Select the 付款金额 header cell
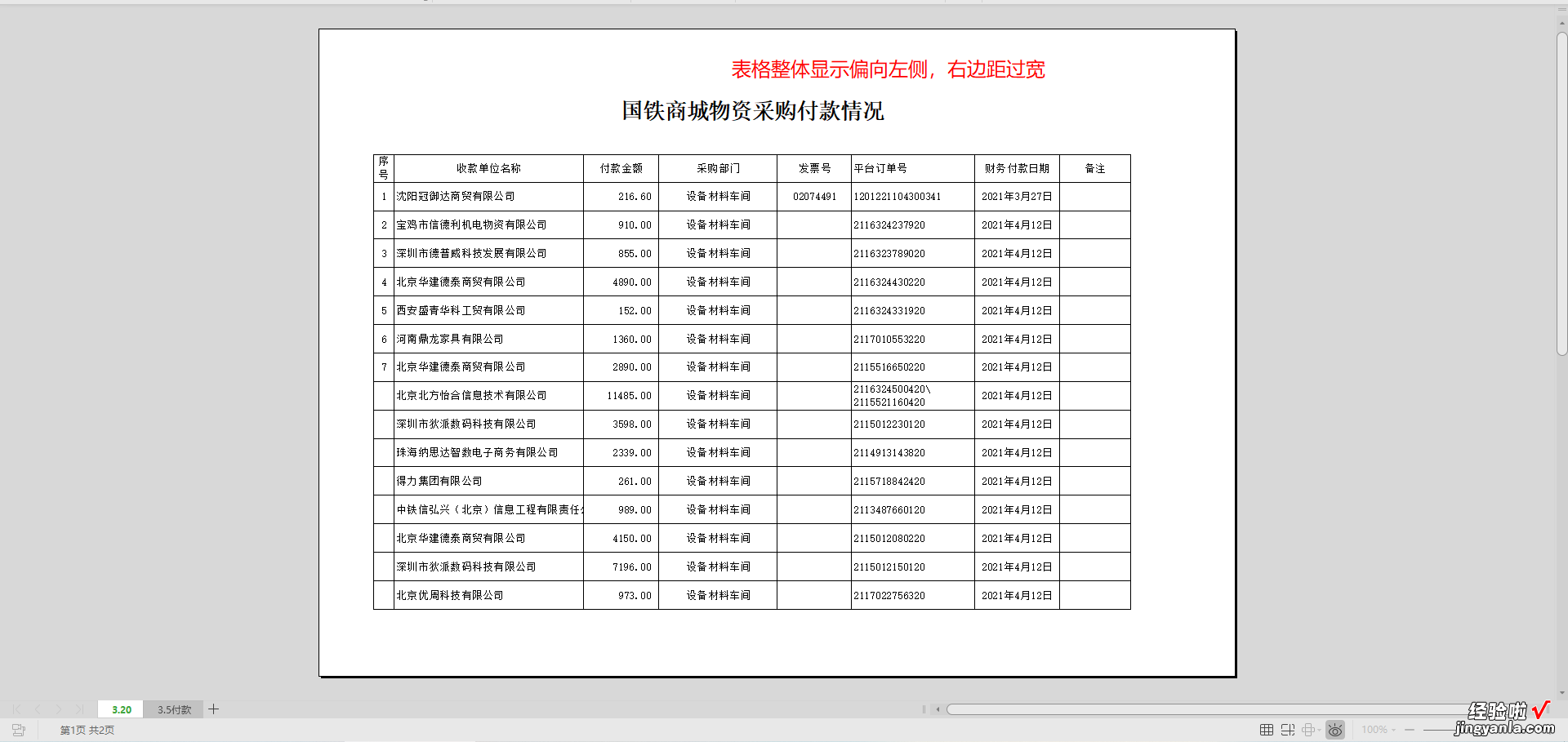 (x=621, y=168)
